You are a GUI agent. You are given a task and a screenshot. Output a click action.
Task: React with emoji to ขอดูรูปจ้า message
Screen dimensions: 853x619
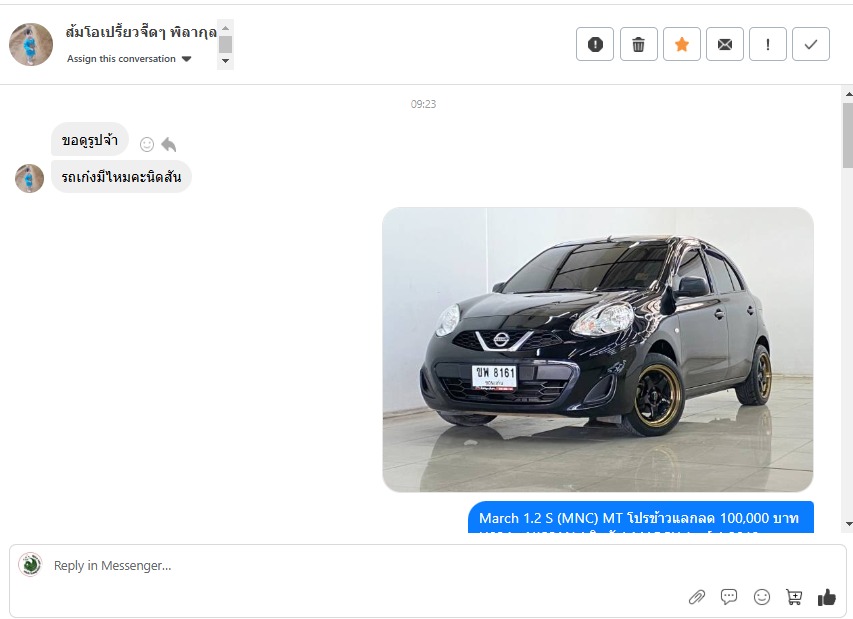click(x=147, y=144)
